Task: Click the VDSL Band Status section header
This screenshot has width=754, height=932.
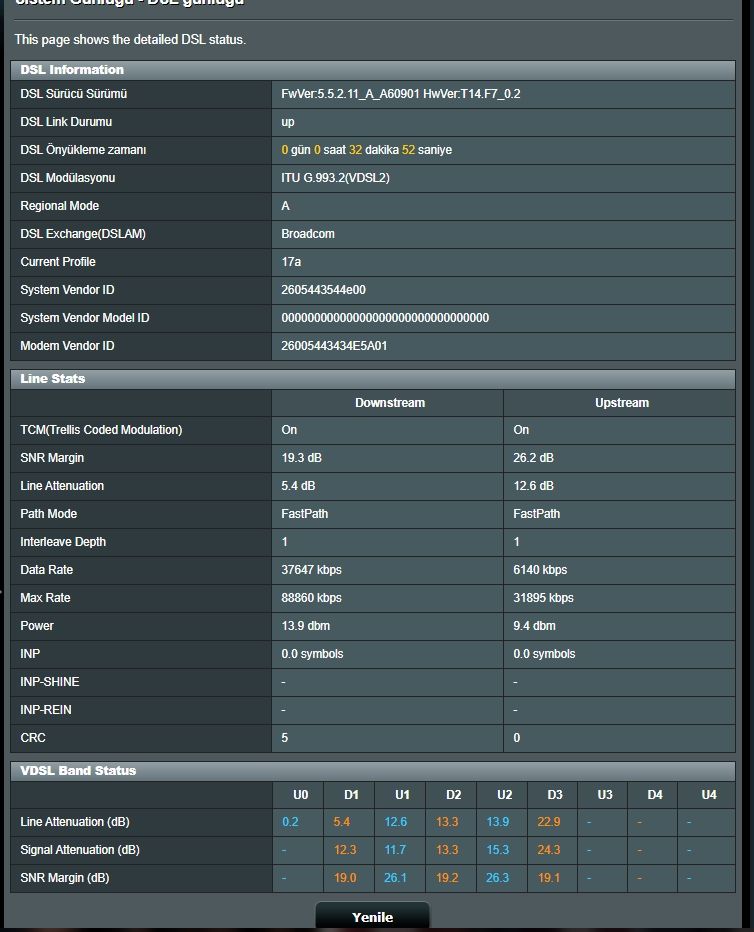Action: click(373, 770)
